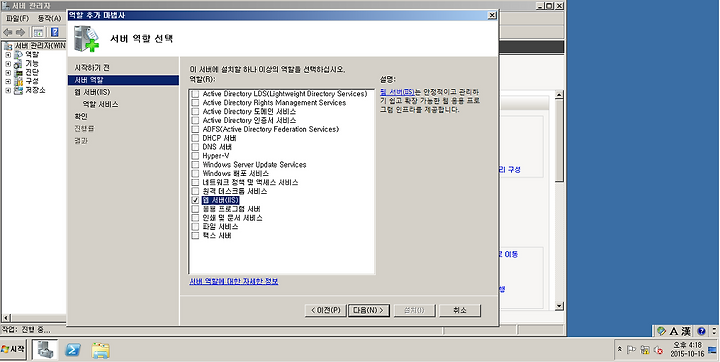
Task: Click show/hide console tree toolbar icon
Action: point(38,32)
